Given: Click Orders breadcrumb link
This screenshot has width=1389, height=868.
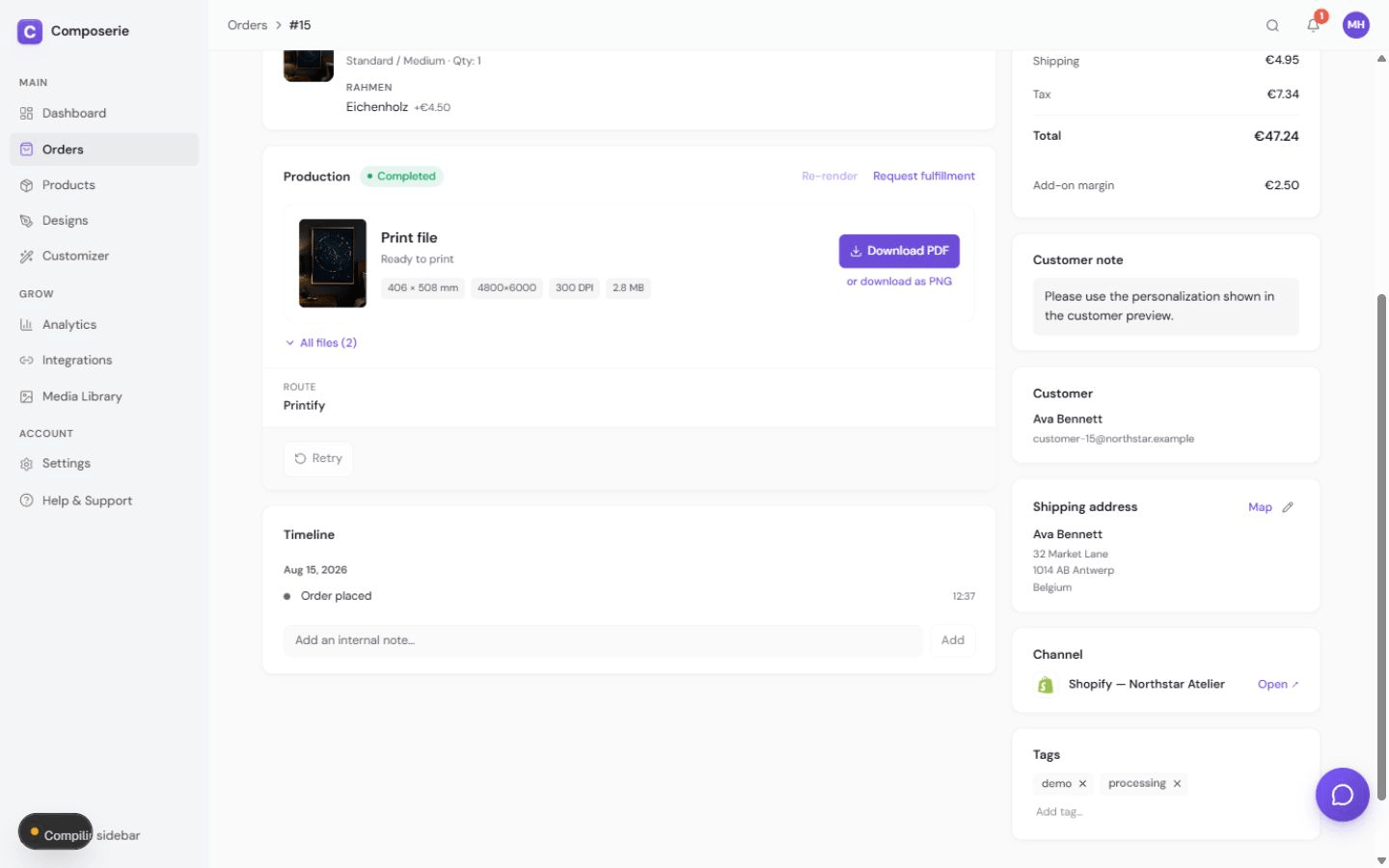Looking at the screenshot, I should [247, 25].
